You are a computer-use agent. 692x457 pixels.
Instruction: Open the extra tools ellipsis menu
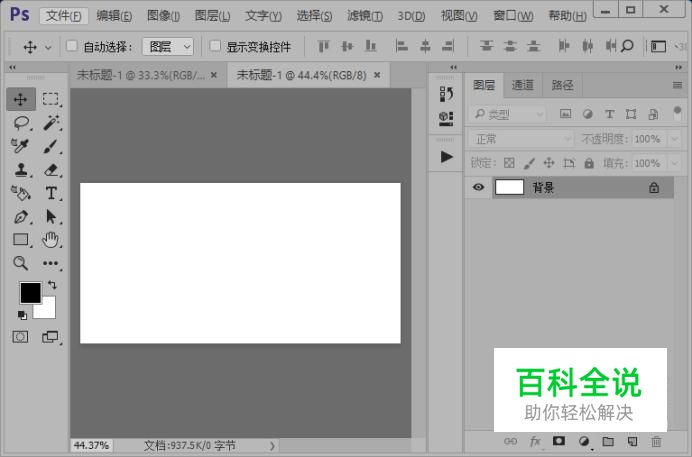50,263
